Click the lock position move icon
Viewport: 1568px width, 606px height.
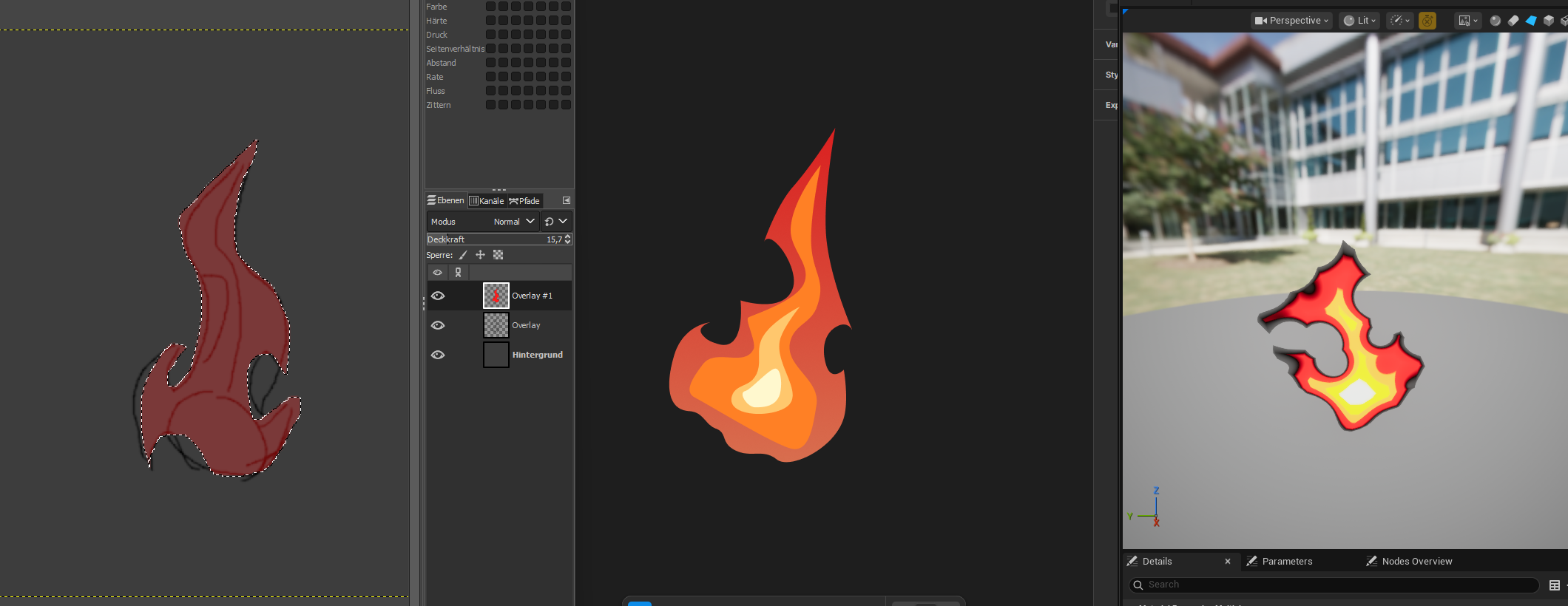coord(480,255)
